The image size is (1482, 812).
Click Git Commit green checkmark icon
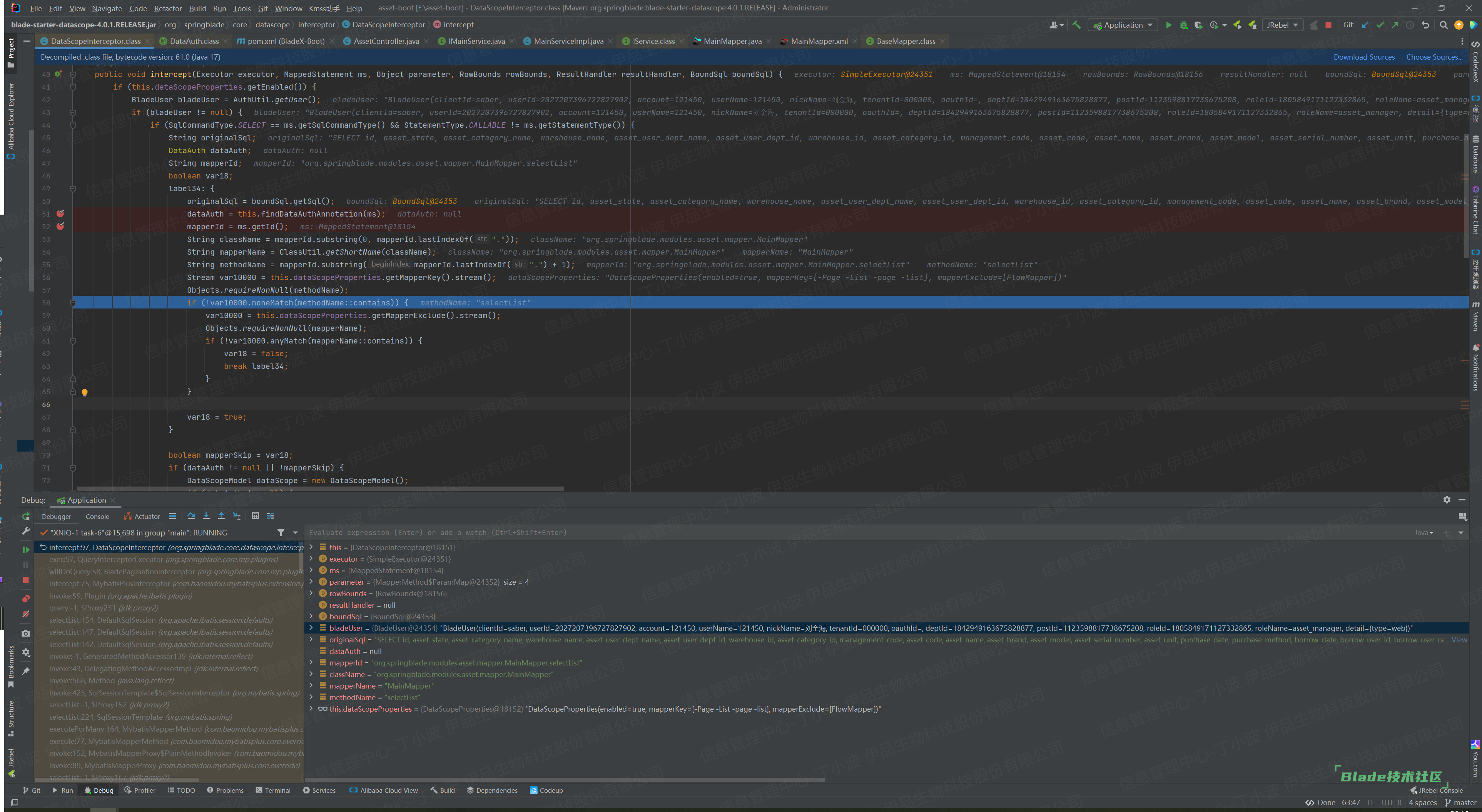(1380, 25)
